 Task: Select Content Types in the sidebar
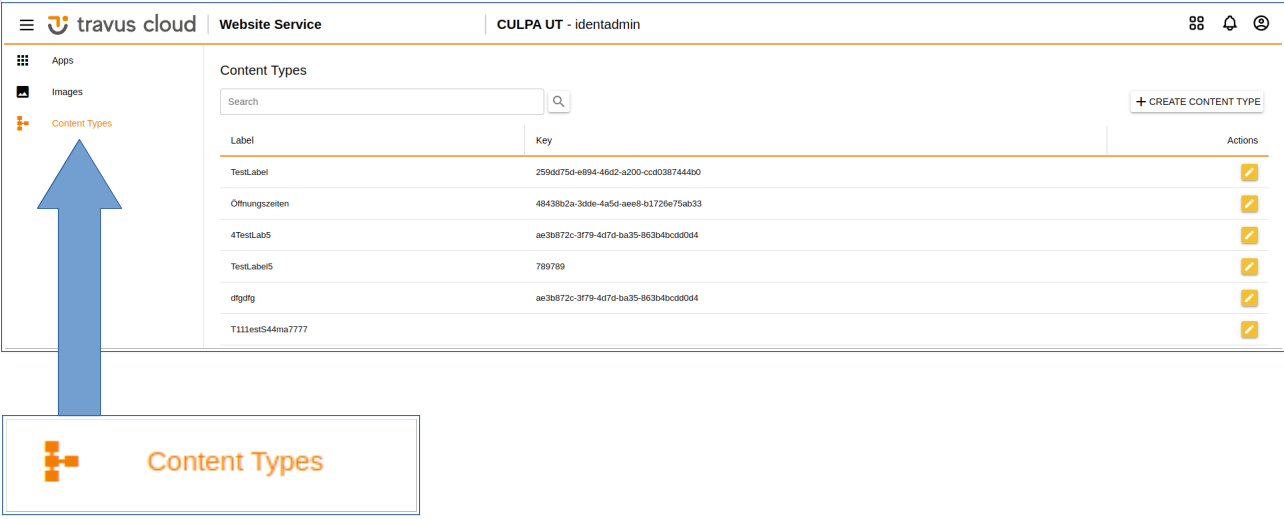click(x=81, y=124)
